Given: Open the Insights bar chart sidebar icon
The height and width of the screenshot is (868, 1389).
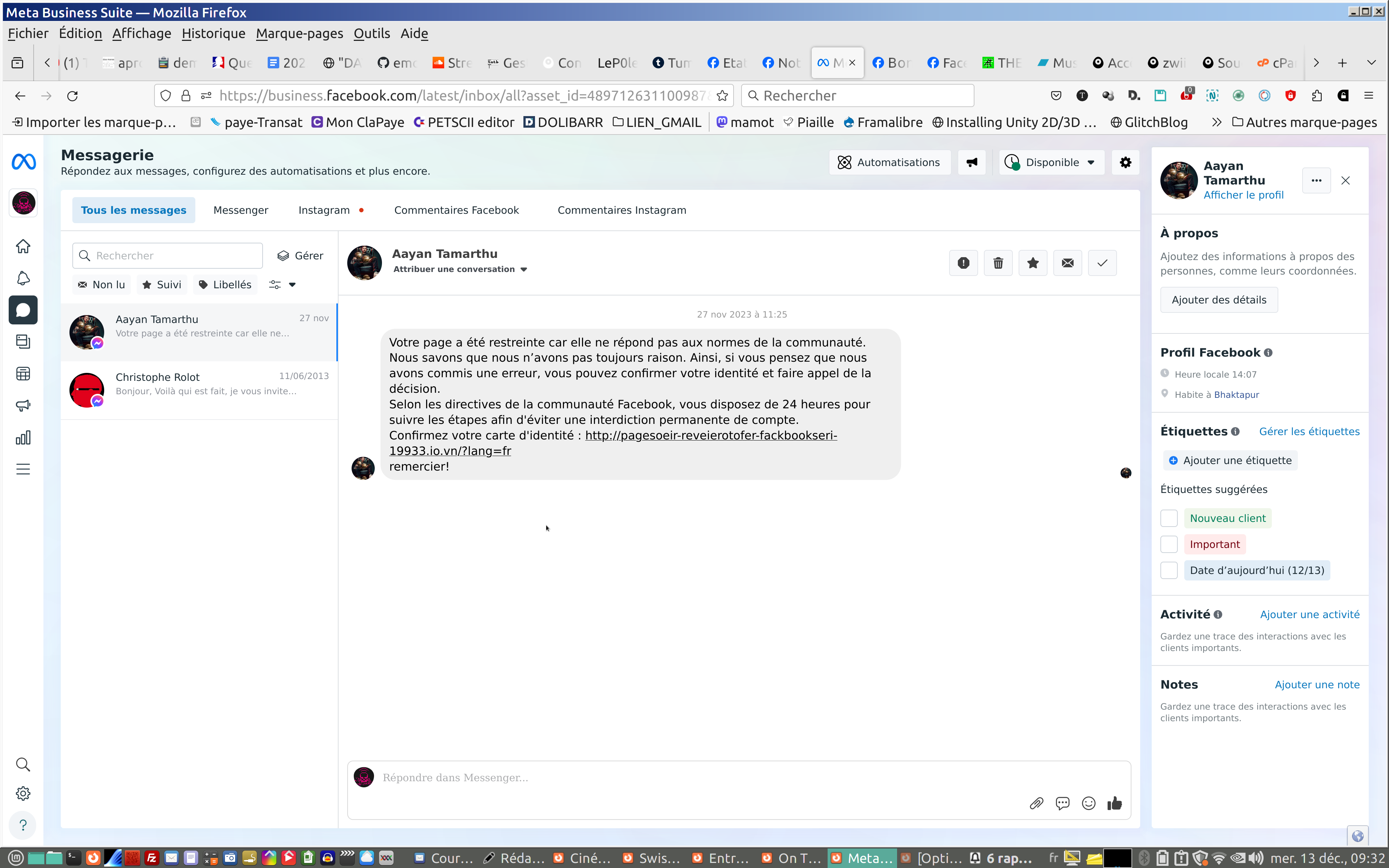Looking at the screenshot, I should click(23, 438).
